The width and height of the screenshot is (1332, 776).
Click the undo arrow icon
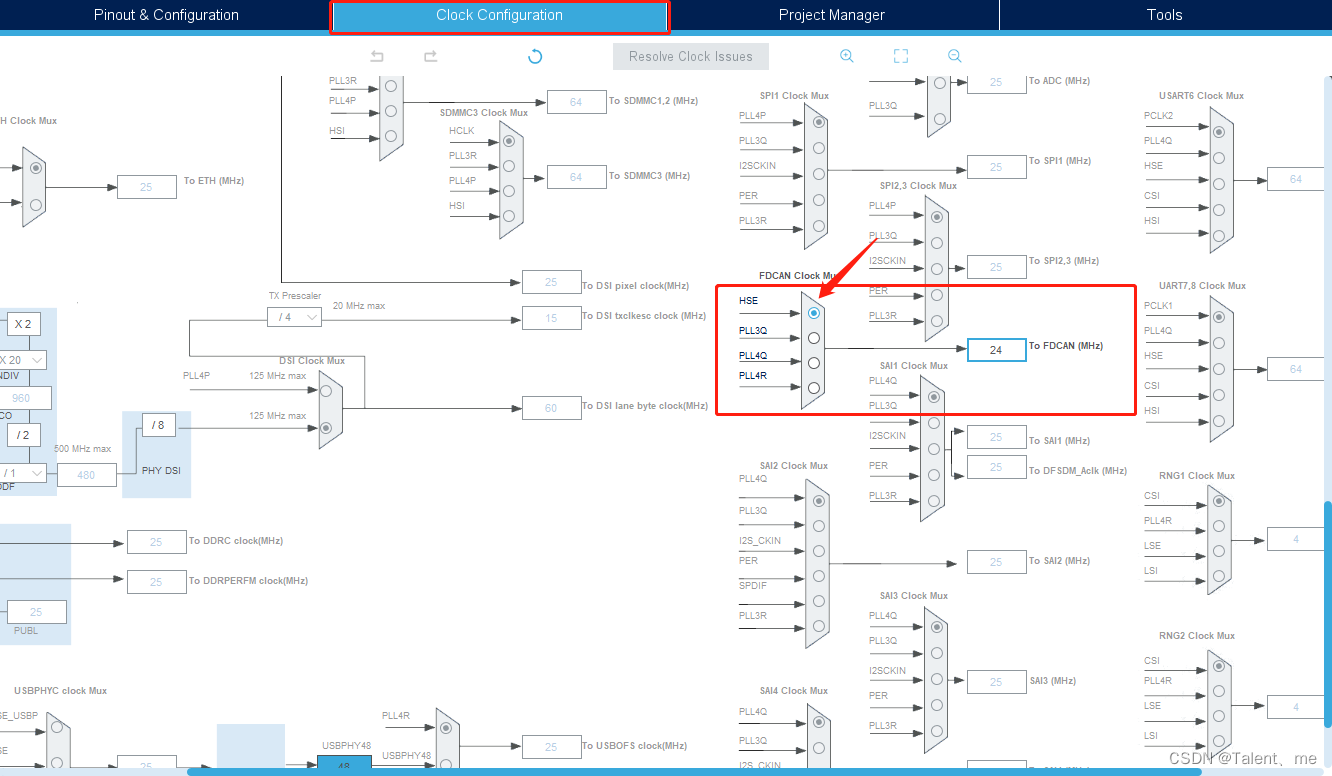(x=377, y=56)
